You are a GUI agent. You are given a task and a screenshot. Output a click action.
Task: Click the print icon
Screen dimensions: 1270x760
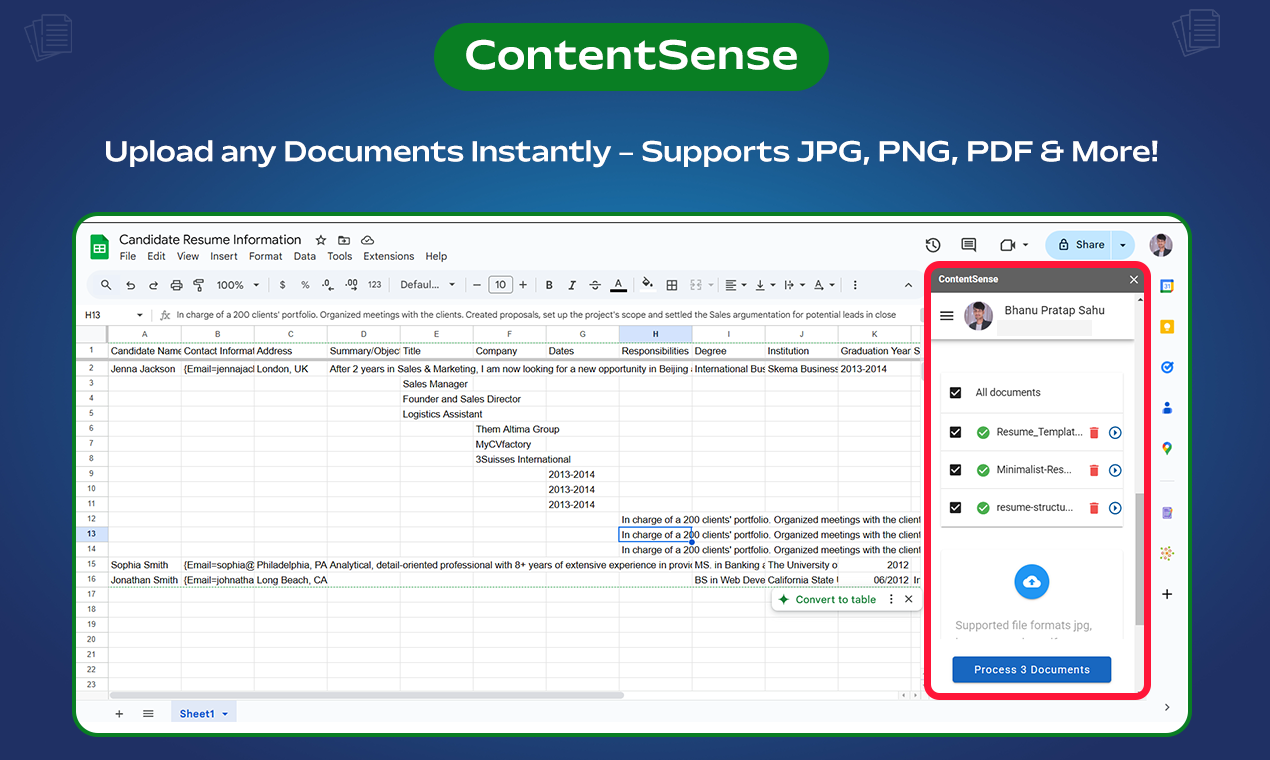[176, 285]
